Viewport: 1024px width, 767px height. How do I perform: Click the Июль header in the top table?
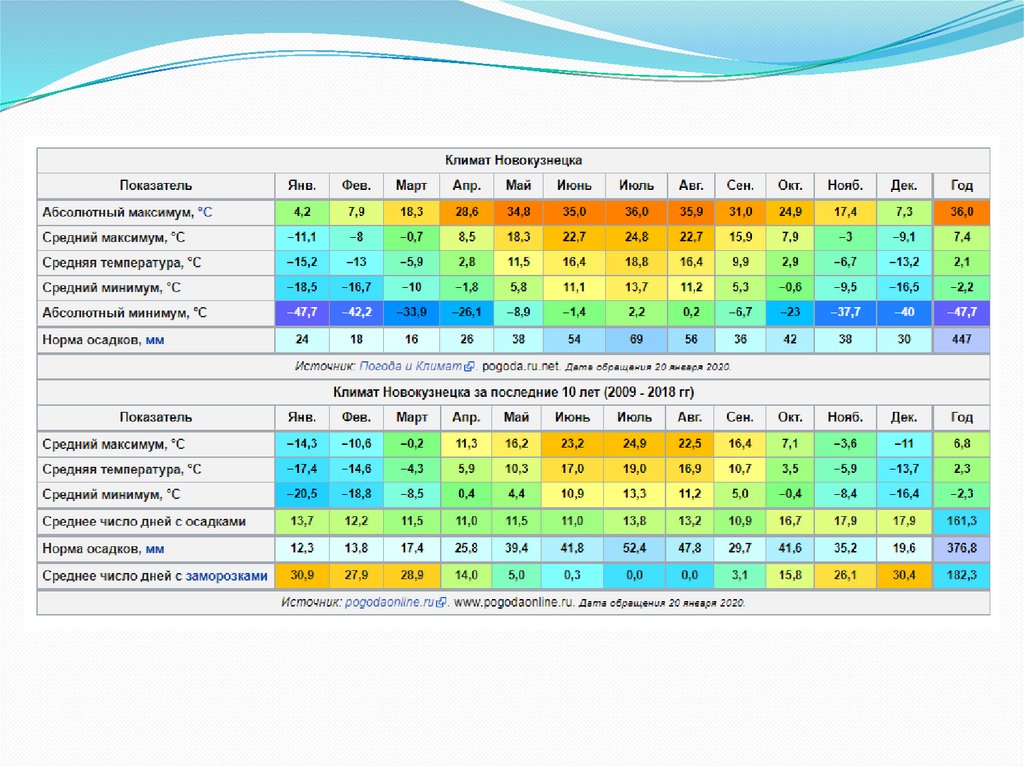(x=636, y=186)
